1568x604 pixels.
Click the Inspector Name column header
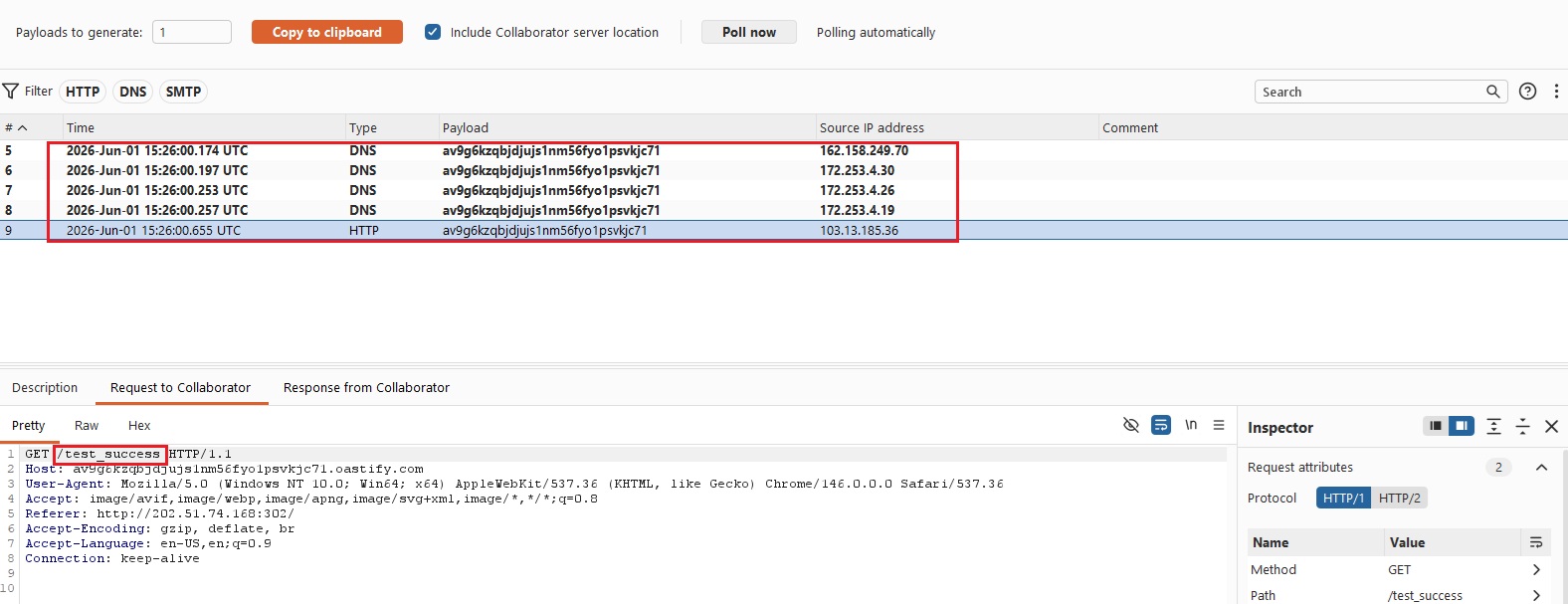[x=1315, y=542]
